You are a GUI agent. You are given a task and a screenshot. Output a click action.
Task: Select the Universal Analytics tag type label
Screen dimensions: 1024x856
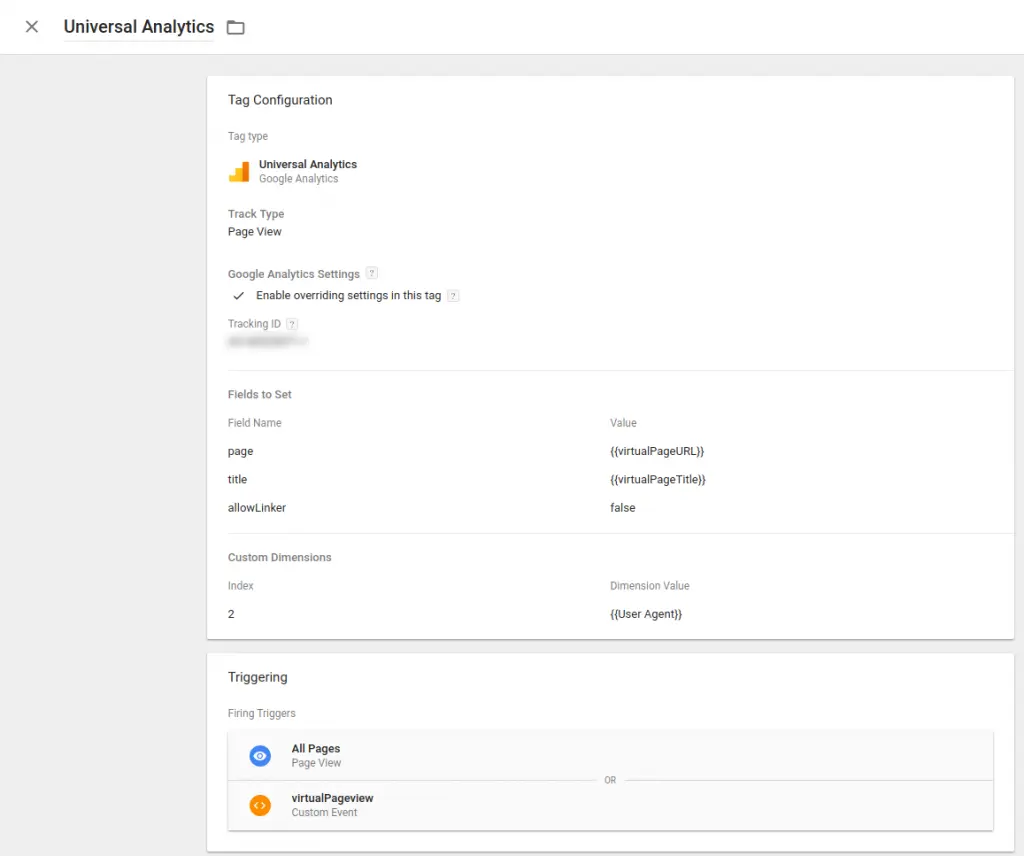308,164
